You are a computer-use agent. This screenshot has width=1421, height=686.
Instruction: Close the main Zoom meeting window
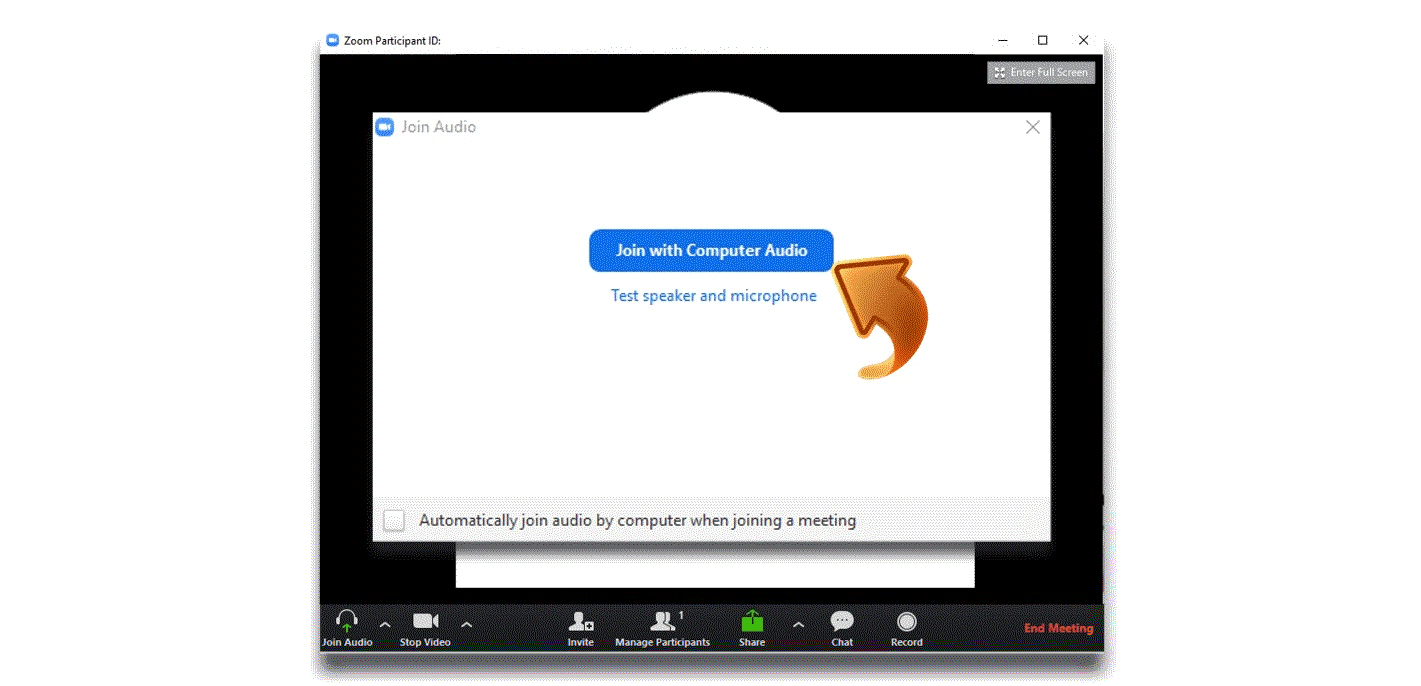pos(1083,41)
